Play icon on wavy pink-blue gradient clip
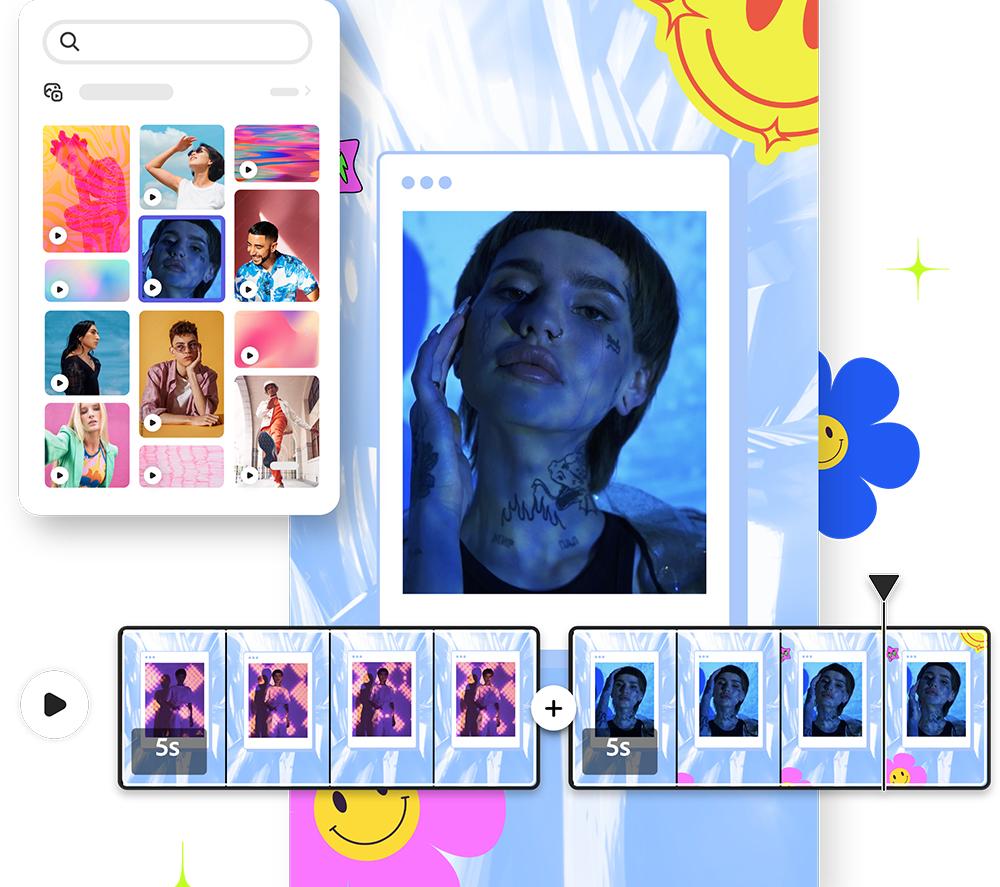The height and width of the screenshot is (887, 1000). 248,170
